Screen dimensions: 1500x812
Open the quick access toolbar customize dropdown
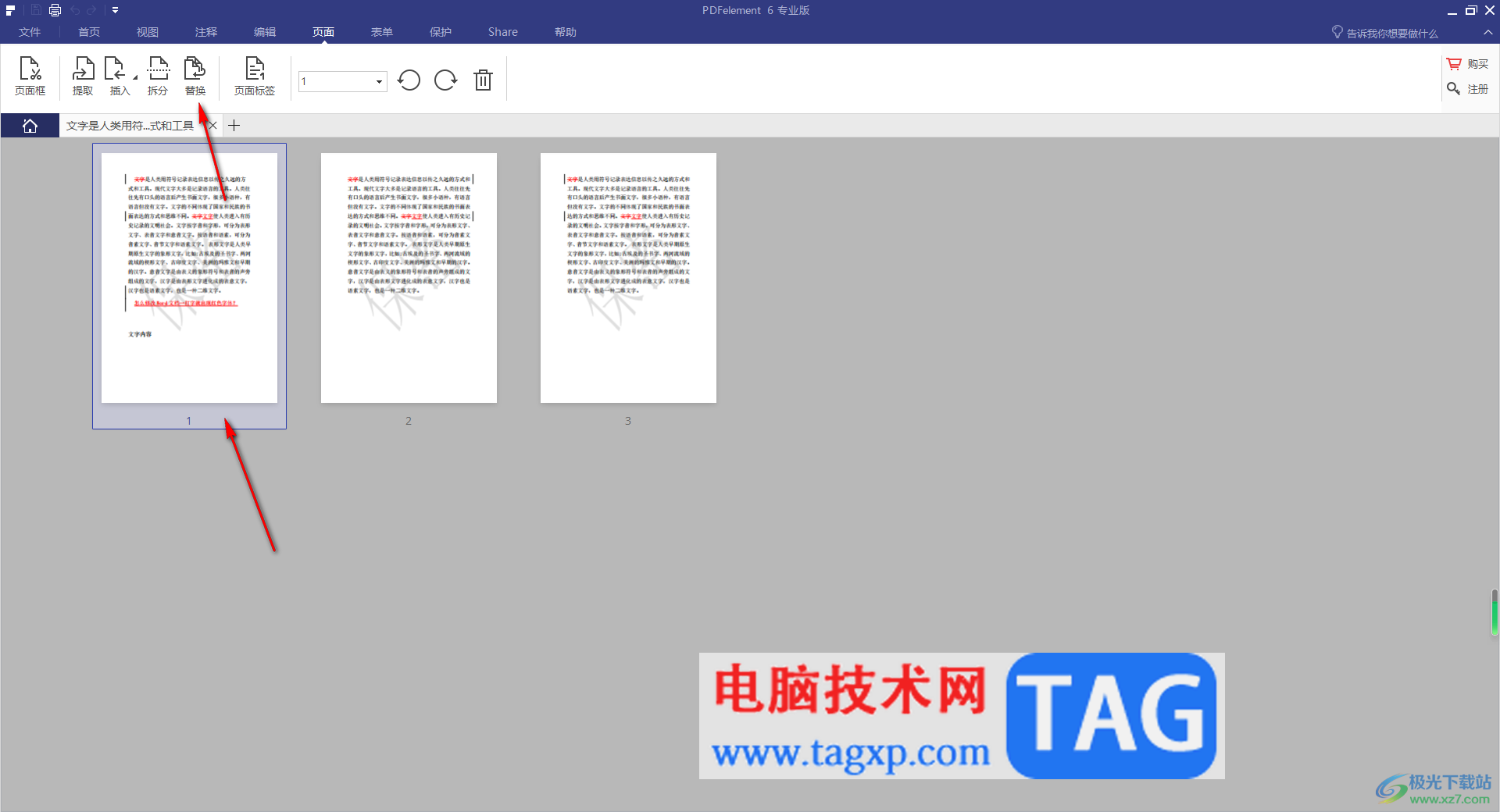[x=115, y=10]
